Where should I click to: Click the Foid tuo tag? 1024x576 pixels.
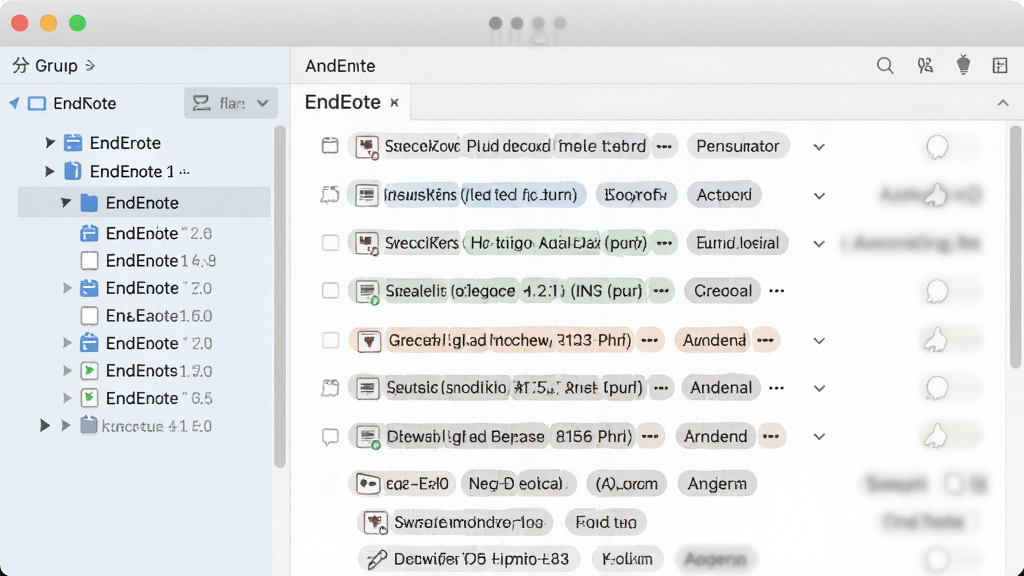pyautogui.click(x=606, y=522)
